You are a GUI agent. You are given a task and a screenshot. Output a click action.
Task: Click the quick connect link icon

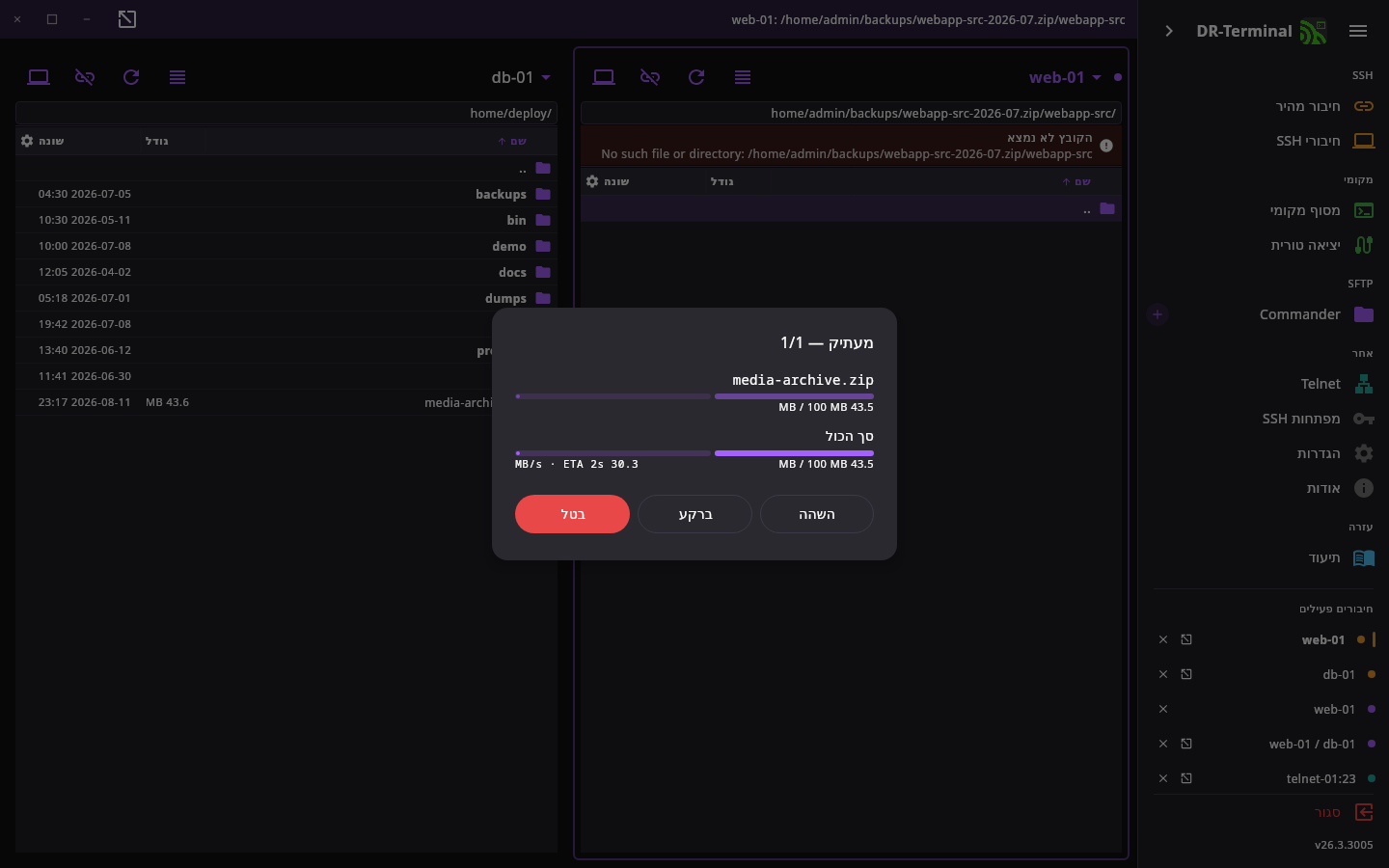pyautogui.click(x=1364, y=106)
